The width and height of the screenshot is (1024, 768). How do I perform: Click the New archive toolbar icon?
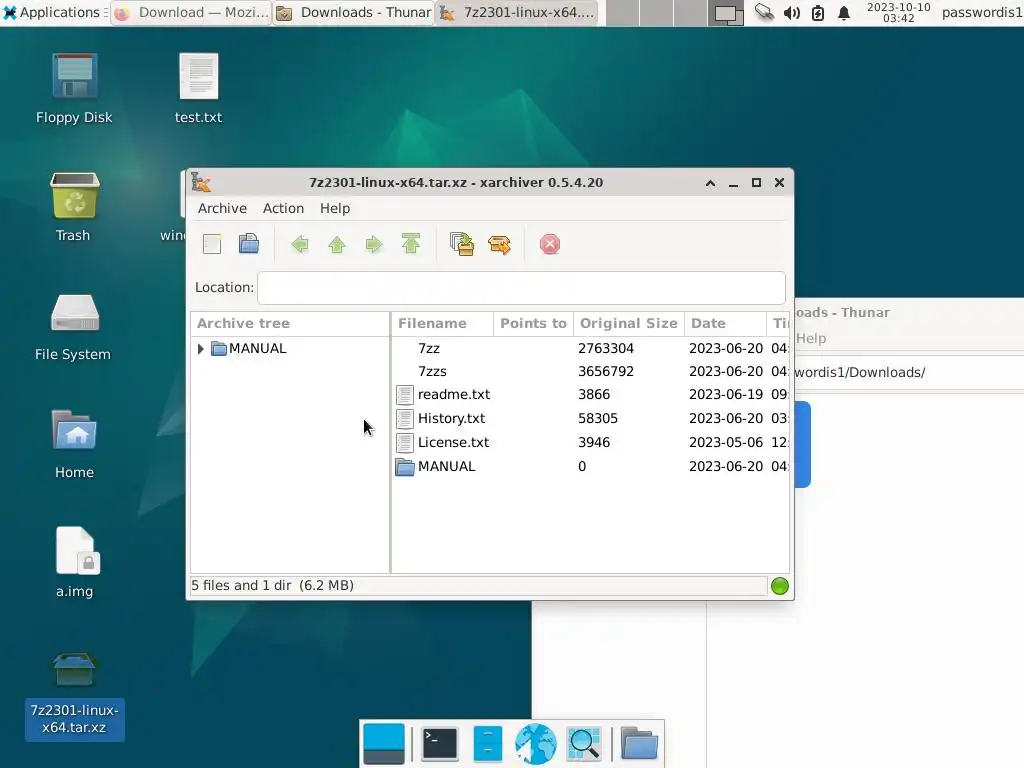point(212,244)
